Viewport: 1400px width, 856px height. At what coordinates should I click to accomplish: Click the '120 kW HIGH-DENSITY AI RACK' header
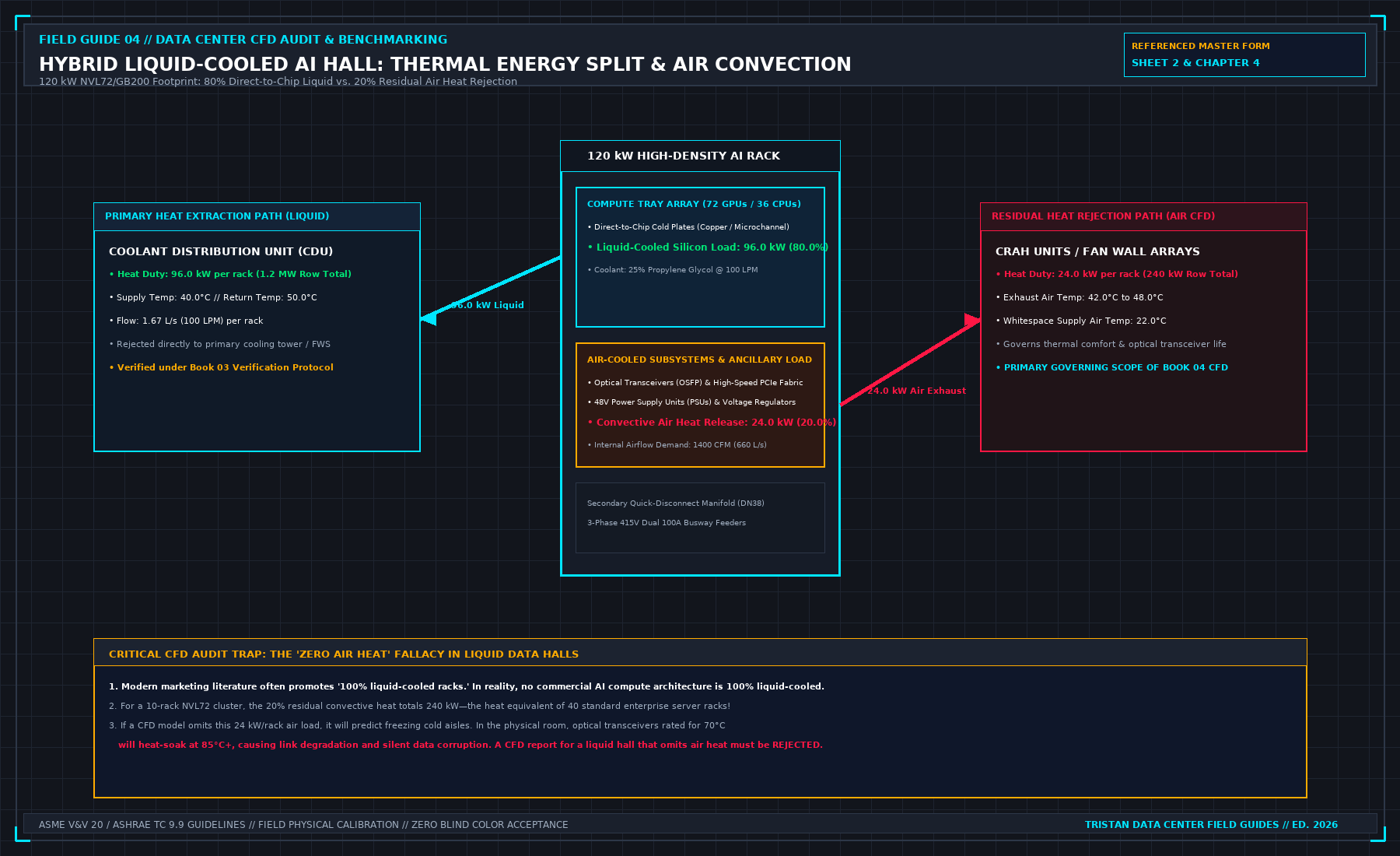(684, 156)
